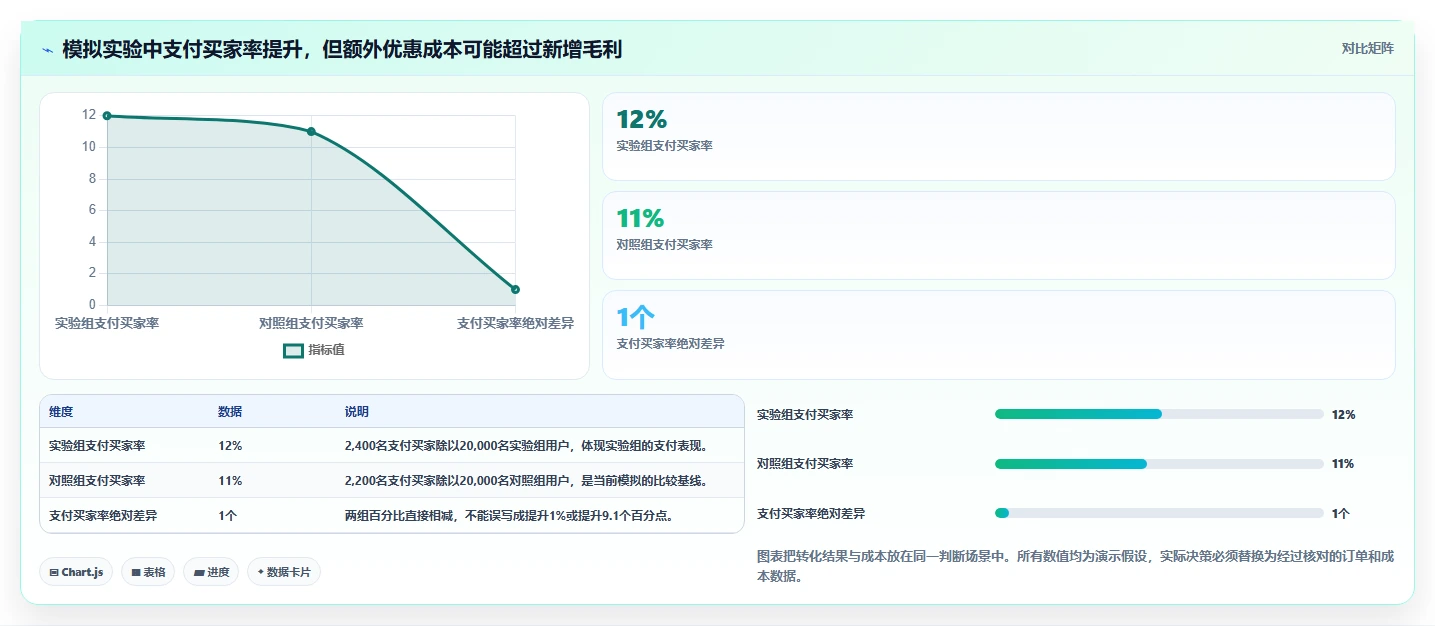Viewport: 1435px width, 626px height.
Task: Click the 12% value in KPI card
Action: [641, 120]
